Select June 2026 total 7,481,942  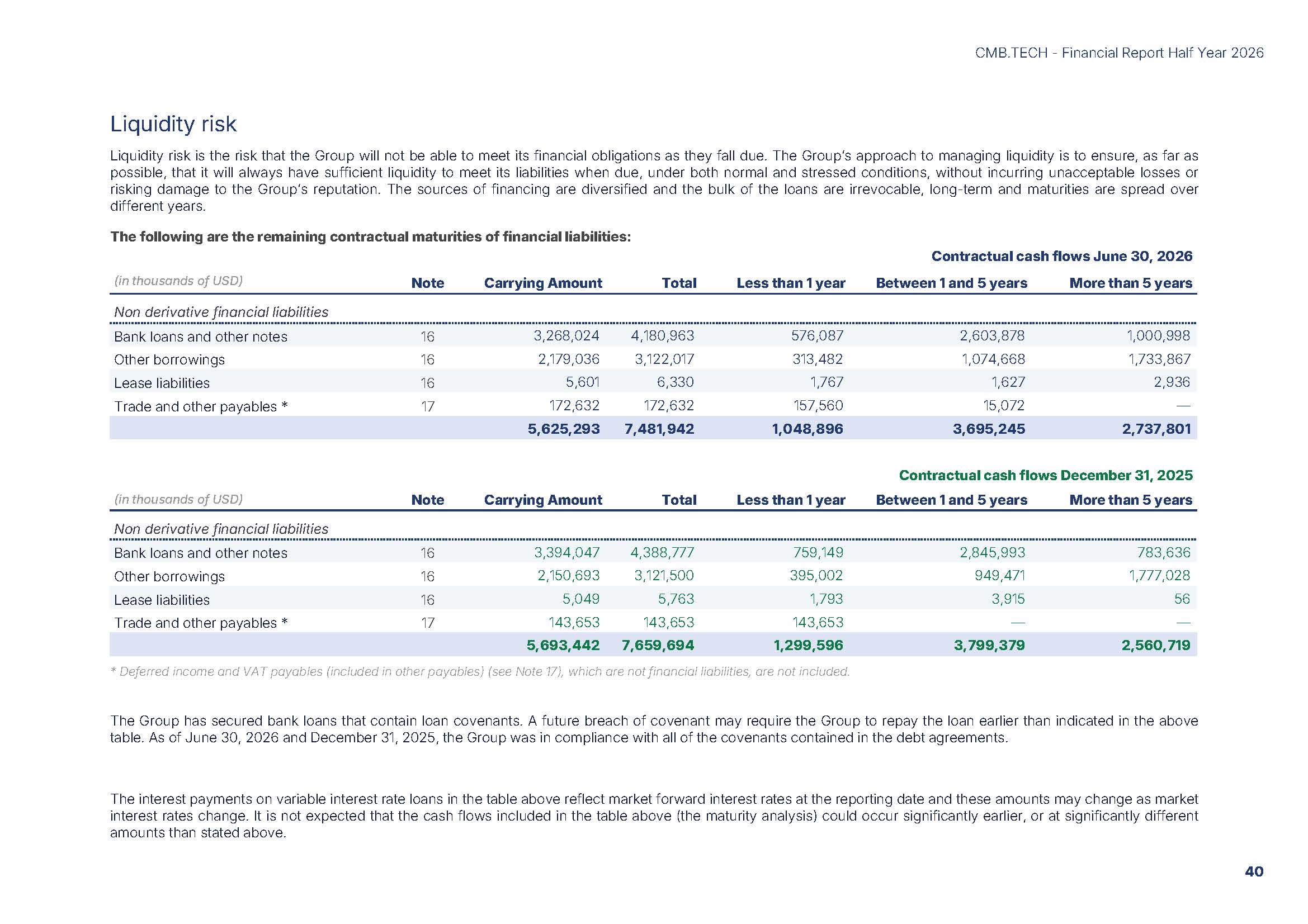click(659, 429)
